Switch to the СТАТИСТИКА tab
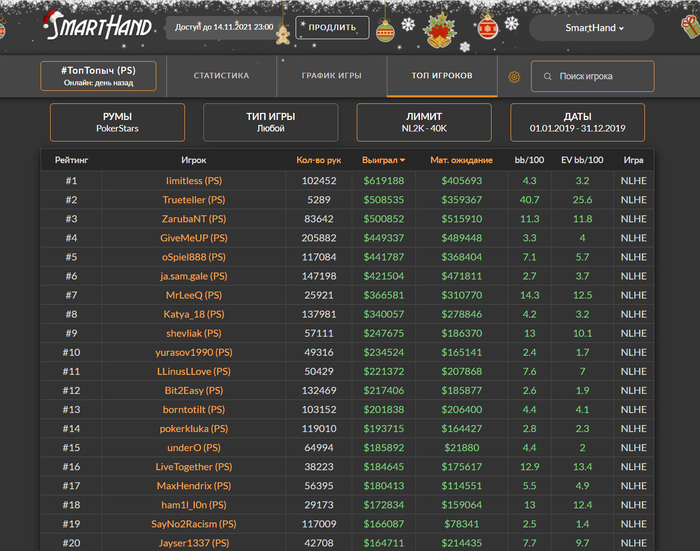 221,76
